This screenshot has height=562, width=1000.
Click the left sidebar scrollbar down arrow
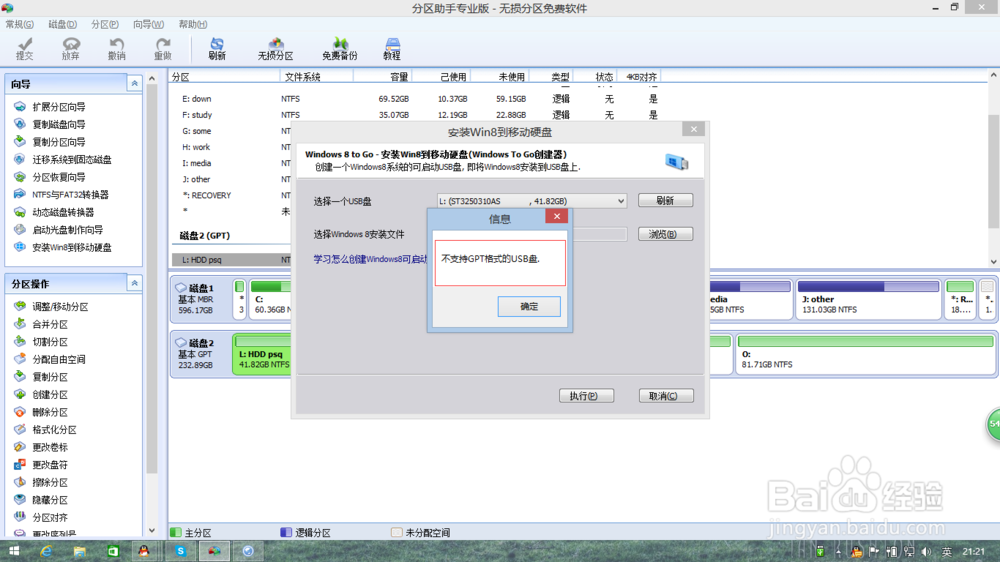152,530
